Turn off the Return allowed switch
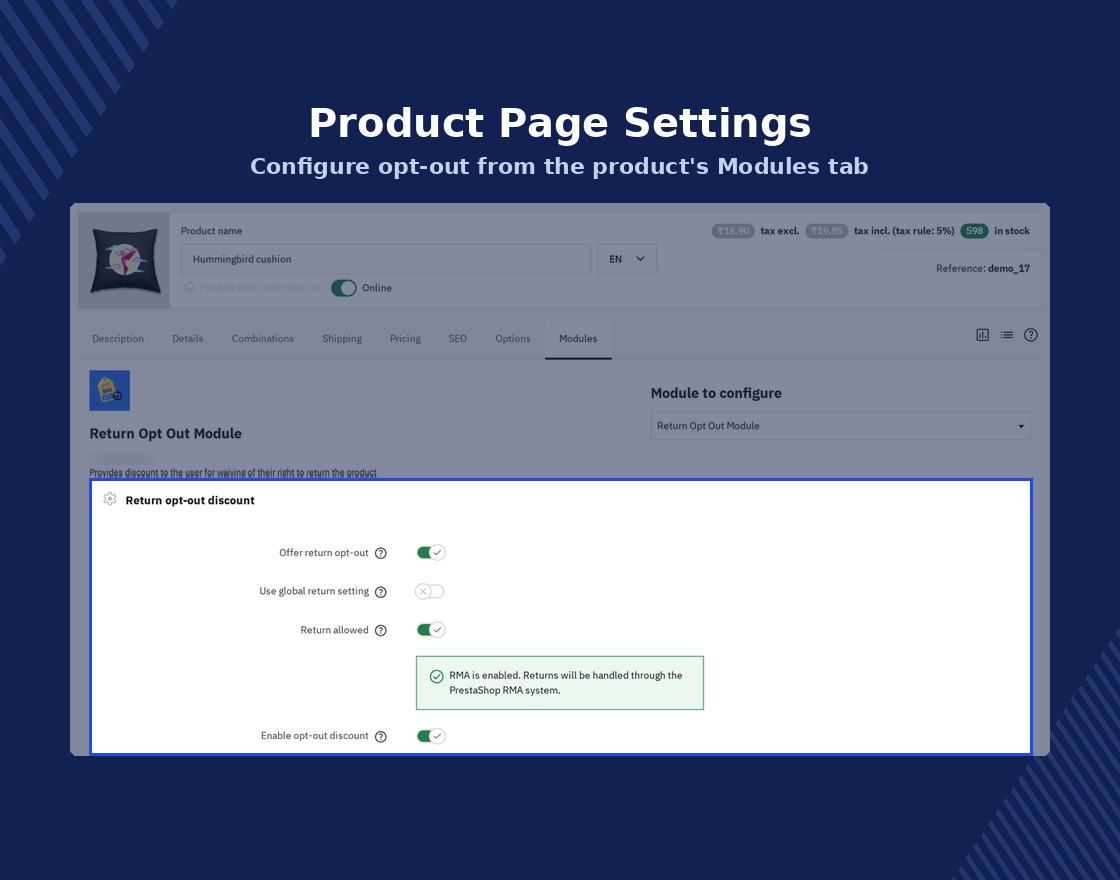Image resolution: width=1120 pixels, height=880 pixels. 431,630
